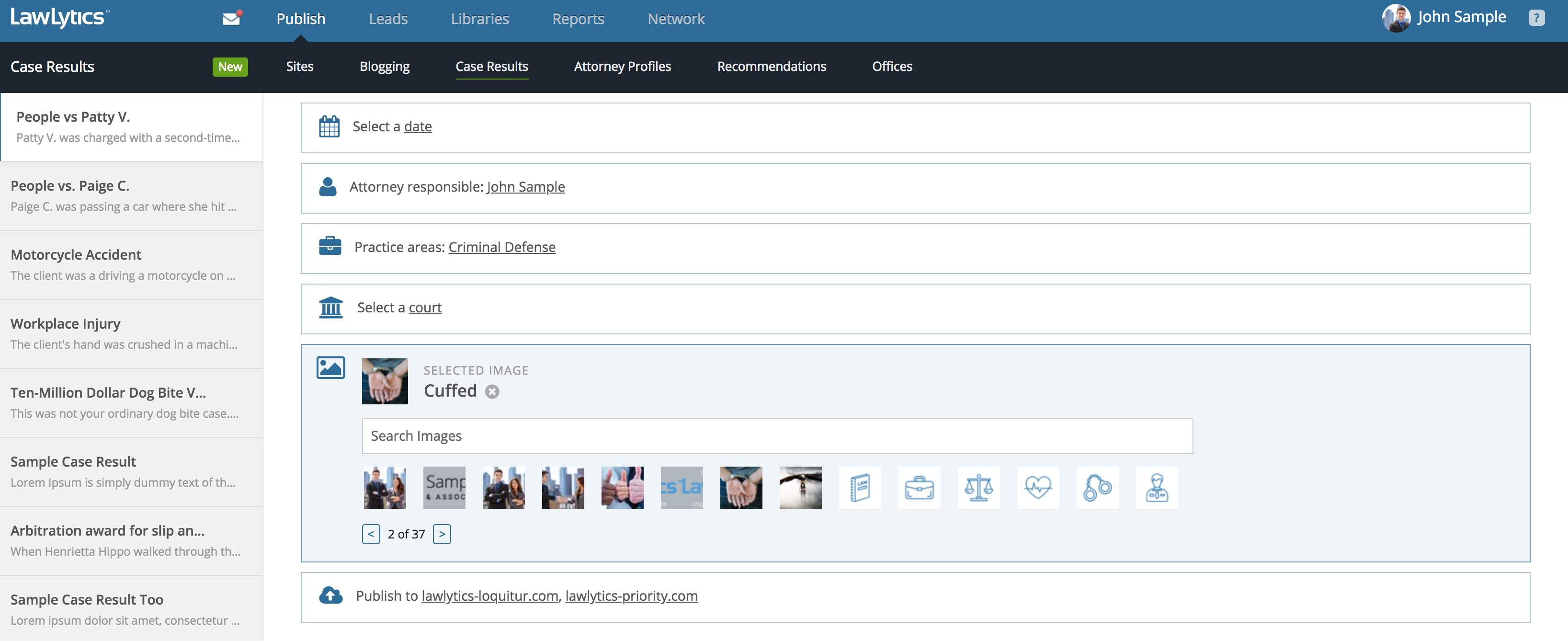Open the messages envelope icon
Image resolution: width=1568 pixels, height=641 pixels.
[x=231, y=18]
